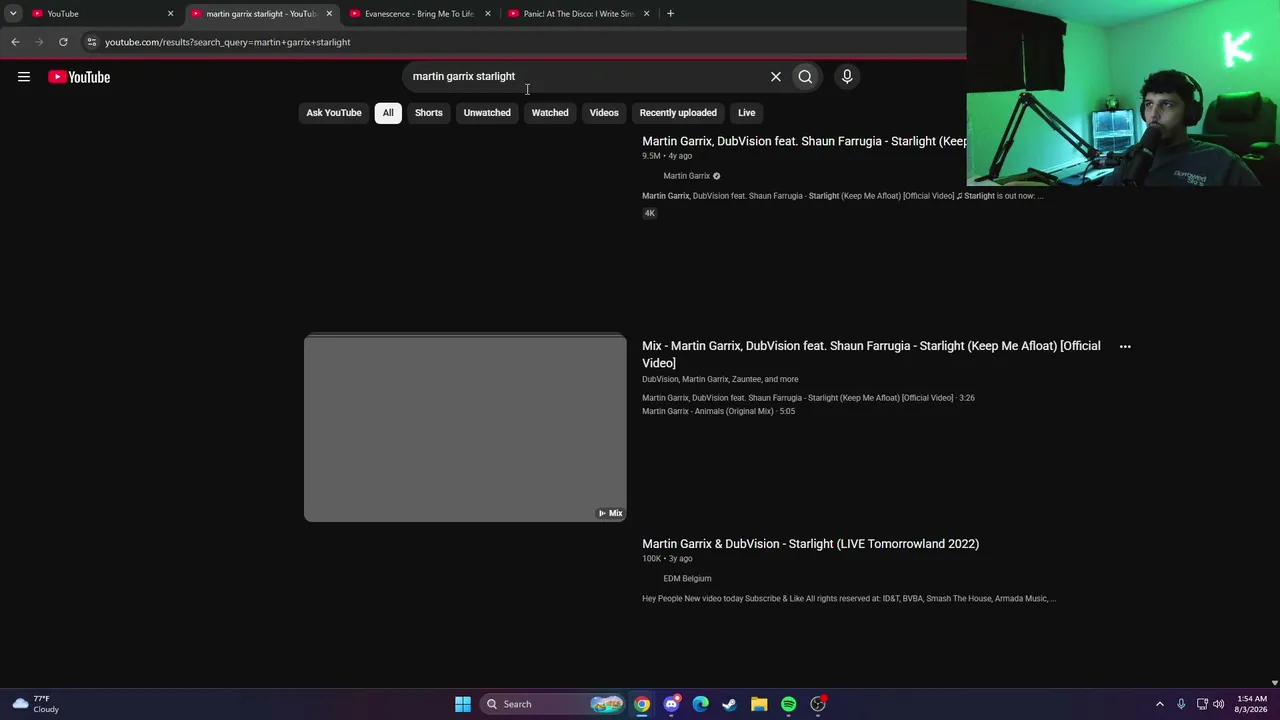
Task: Click the '9.5M • 4y ago' metadata line
Action: click(x=667, y=156)
